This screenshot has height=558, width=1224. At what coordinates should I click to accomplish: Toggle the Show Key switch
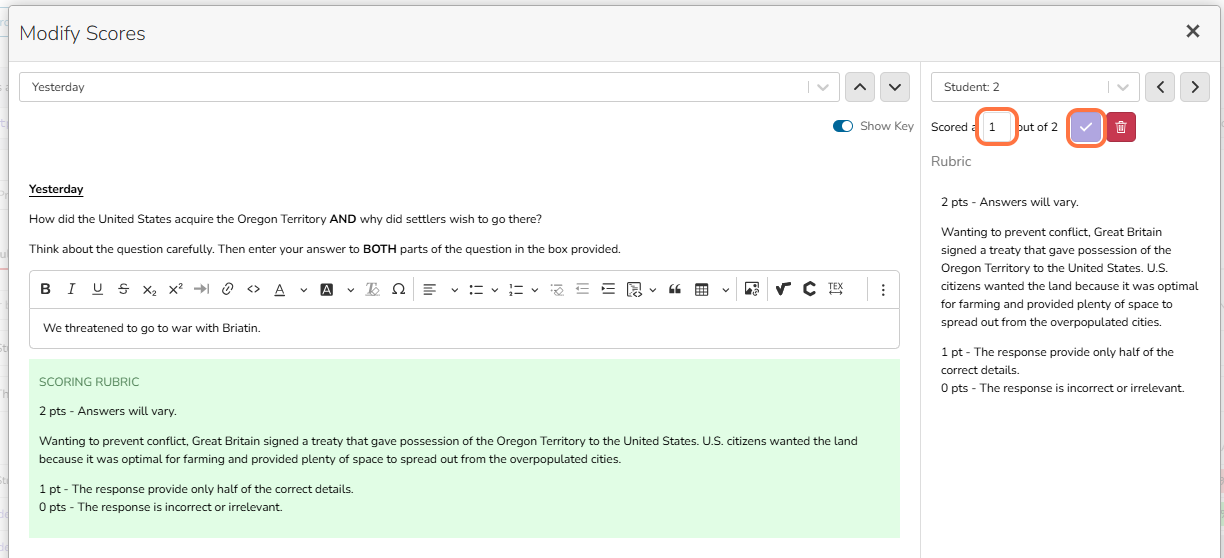[x=843, y=126]
